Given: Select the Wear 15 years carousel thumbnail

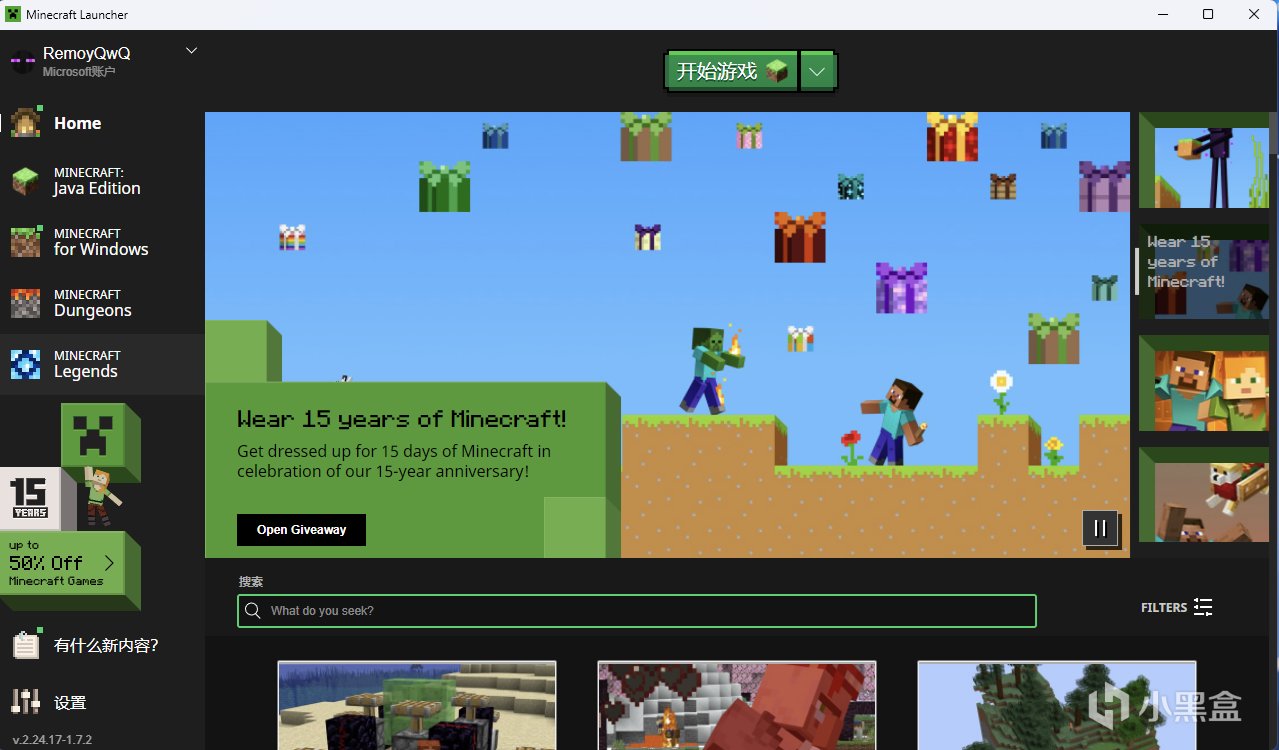Looking at the screenshot, I should 1204,271.
